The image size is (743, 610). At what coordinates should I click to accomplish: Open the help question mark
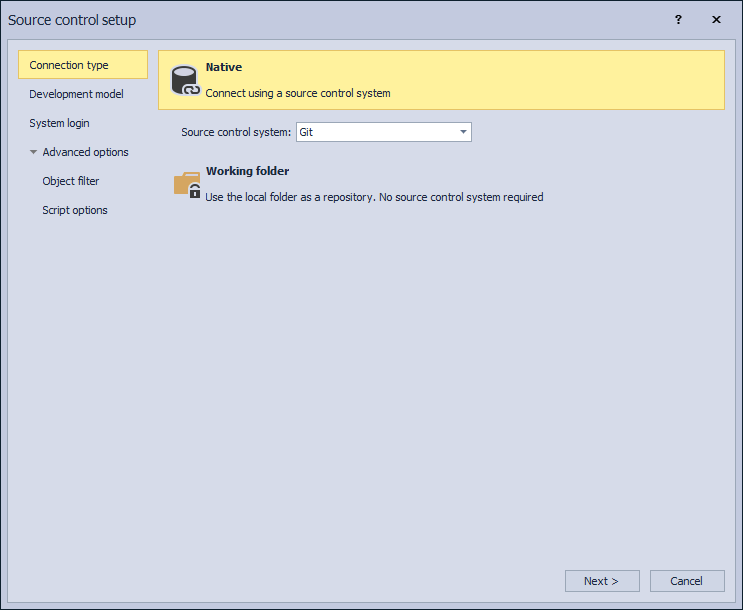(678, 19)
